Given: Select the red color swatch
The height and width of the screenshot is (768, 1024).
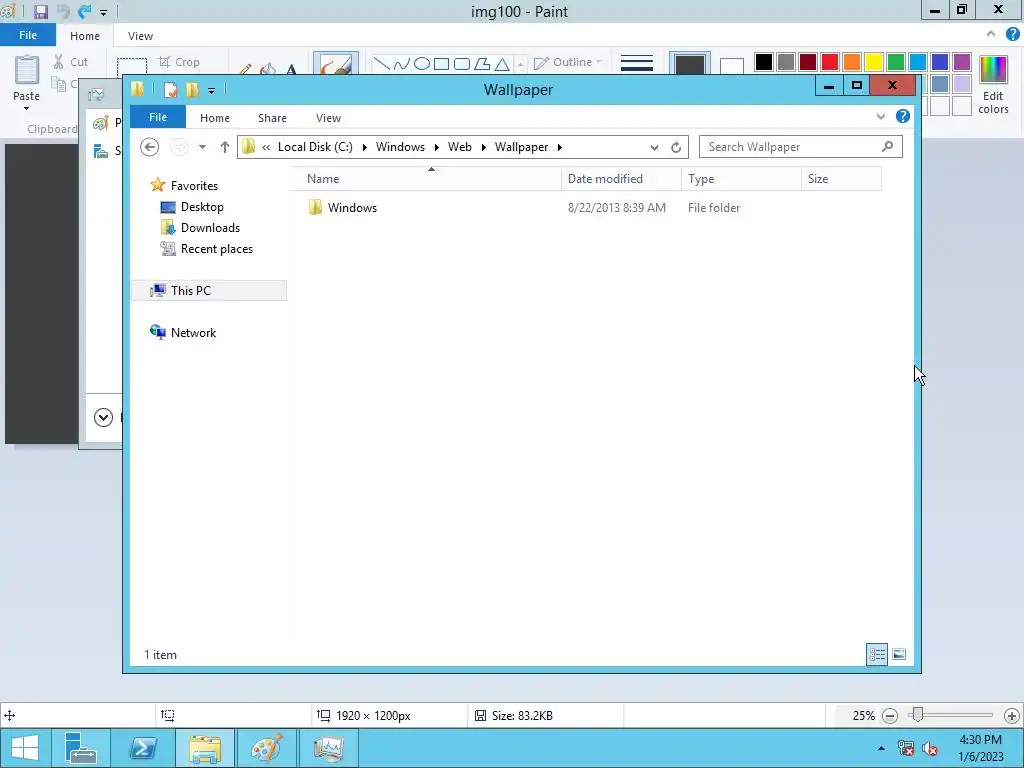Looking at the screenshot, I should pos(829,62).
